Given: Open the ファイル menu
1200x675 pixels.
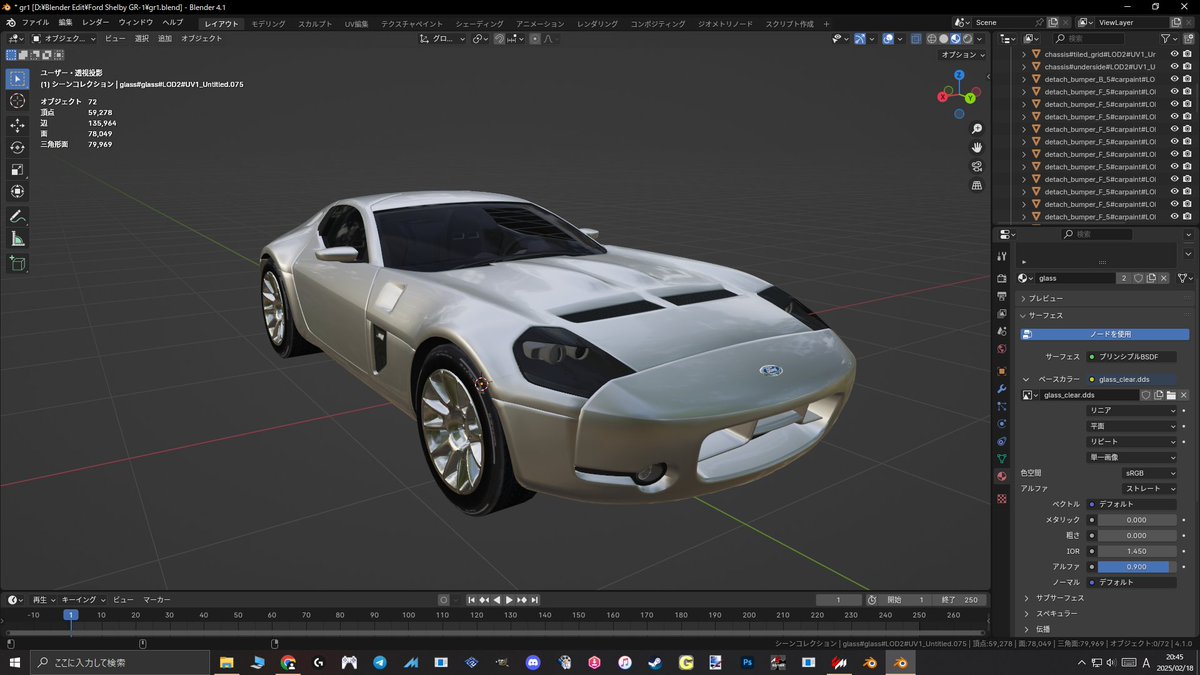Looking at the screenshot, I should (x=35, y=22).
